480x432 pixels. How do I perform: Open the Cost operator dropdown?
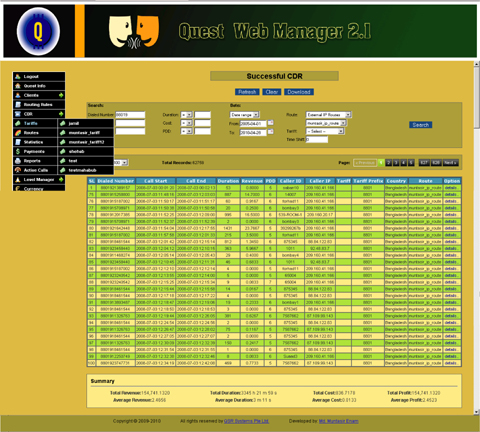point(187,123)
